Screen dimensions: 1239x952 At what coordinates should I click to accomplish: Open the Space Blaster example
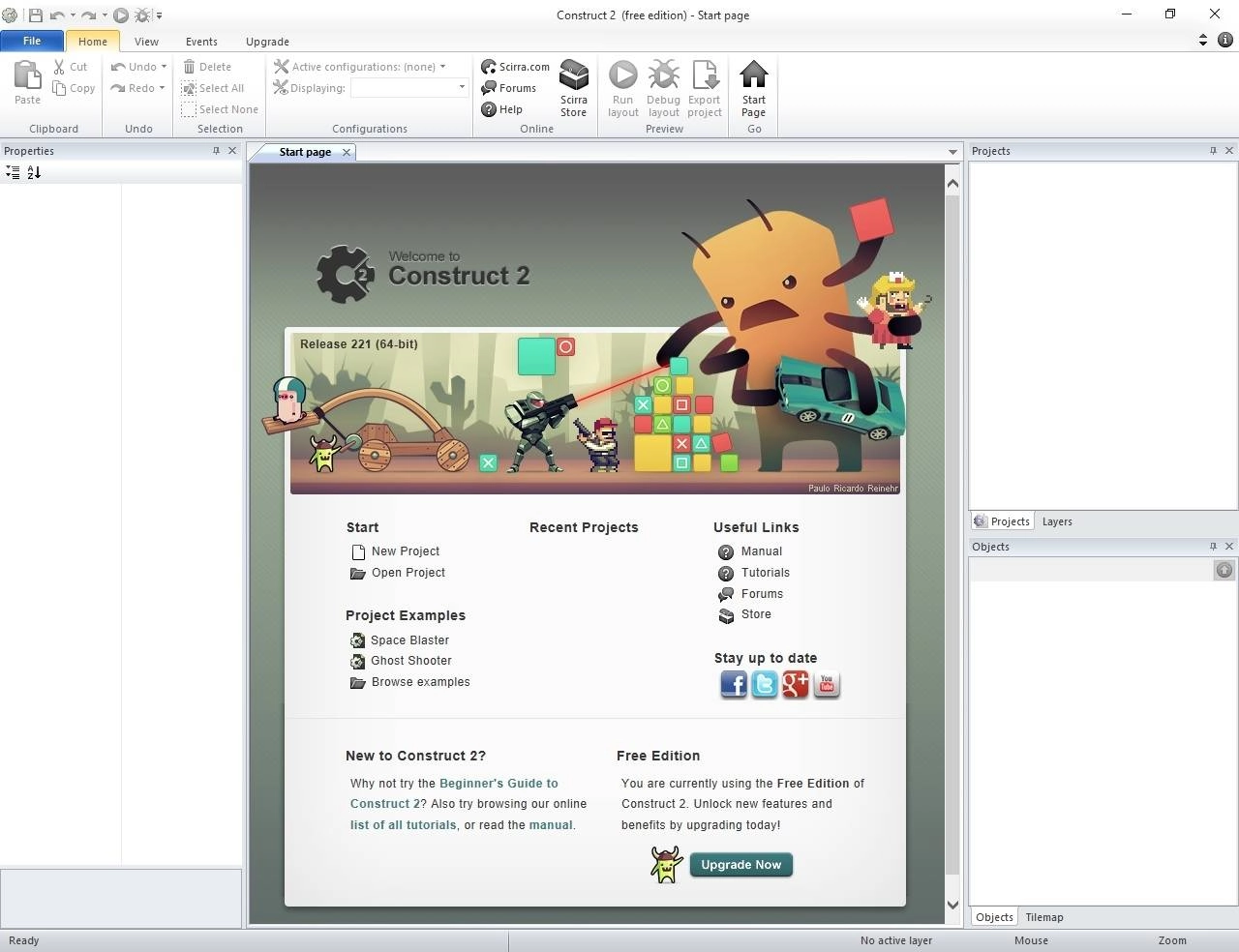409,640
